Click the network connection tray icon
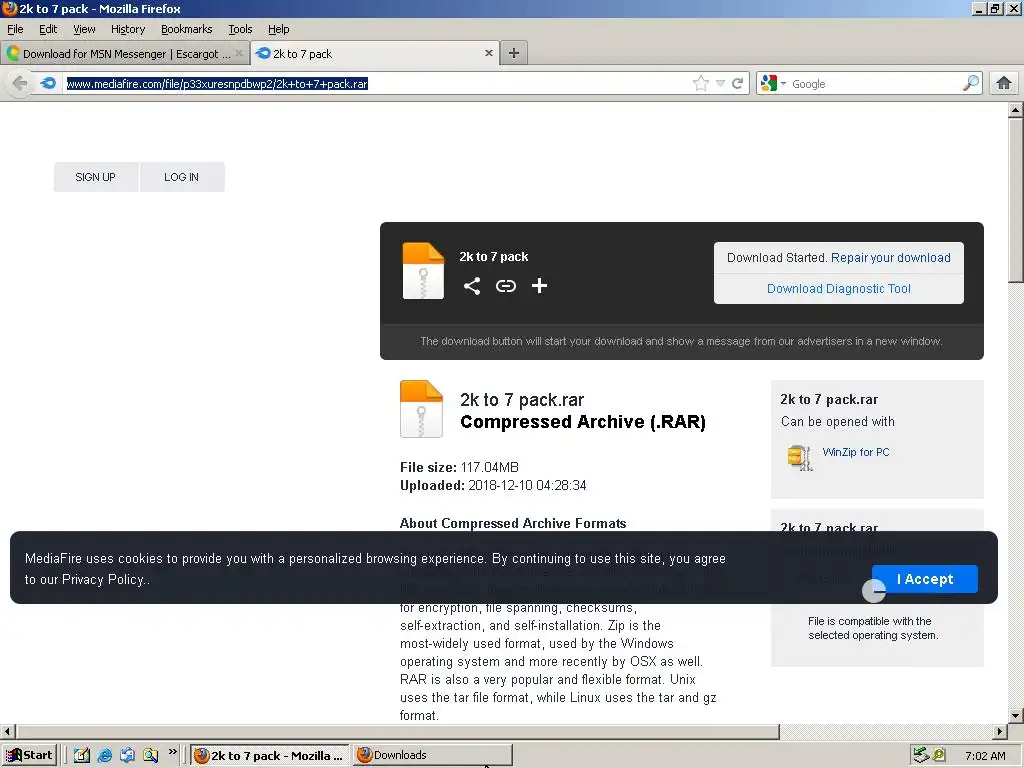Image resolution: width=1024 pixels, height=768 pixels. [921, 756]
